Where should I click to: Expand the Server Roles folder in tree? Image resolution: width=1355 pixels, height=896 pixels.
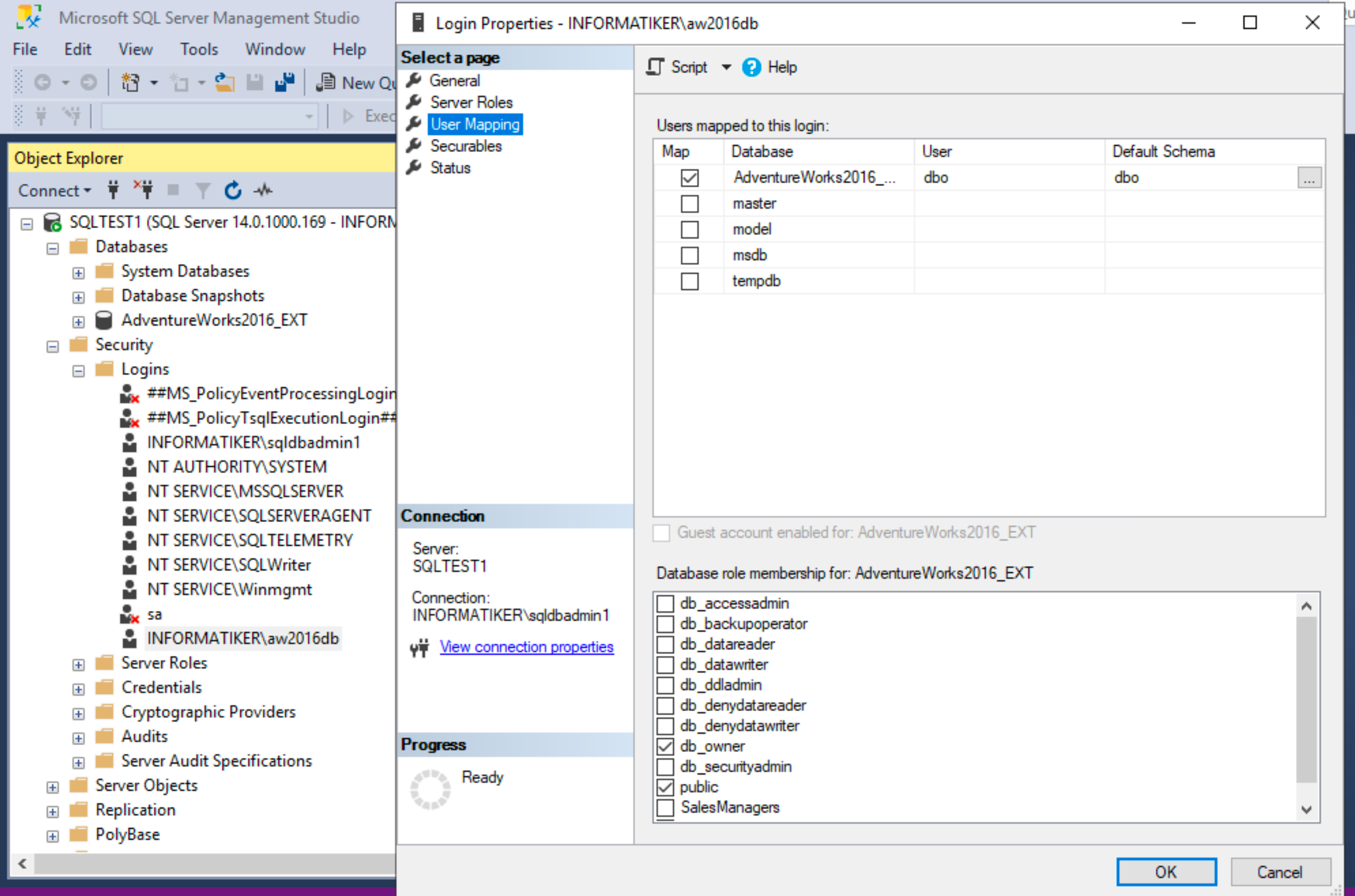coord(78,665)
